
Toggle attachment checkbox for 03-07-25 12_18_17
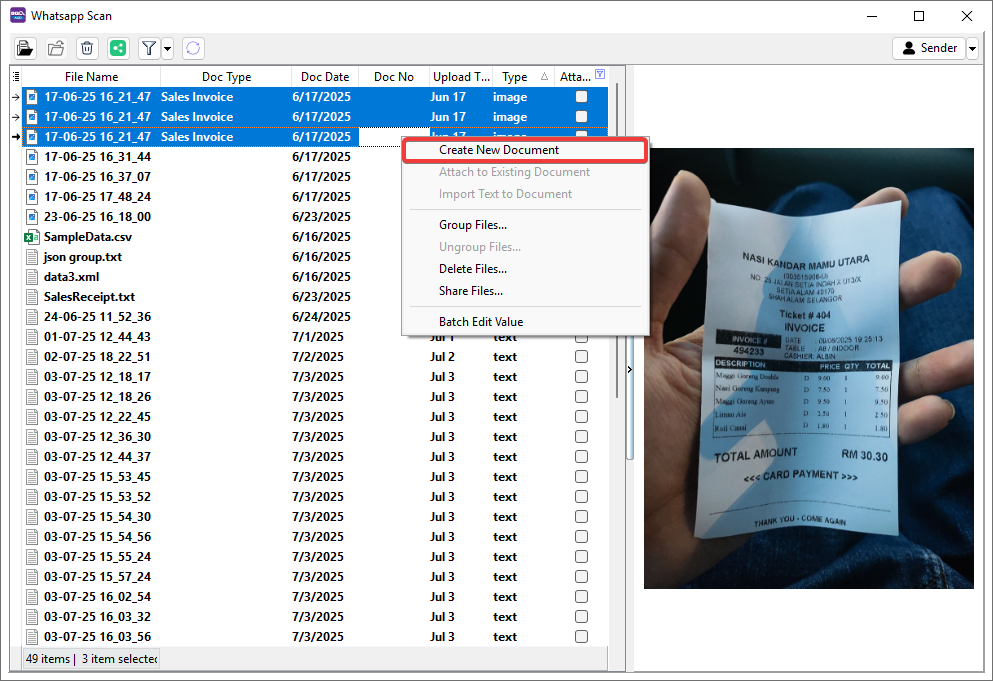(x=581, y=377)
